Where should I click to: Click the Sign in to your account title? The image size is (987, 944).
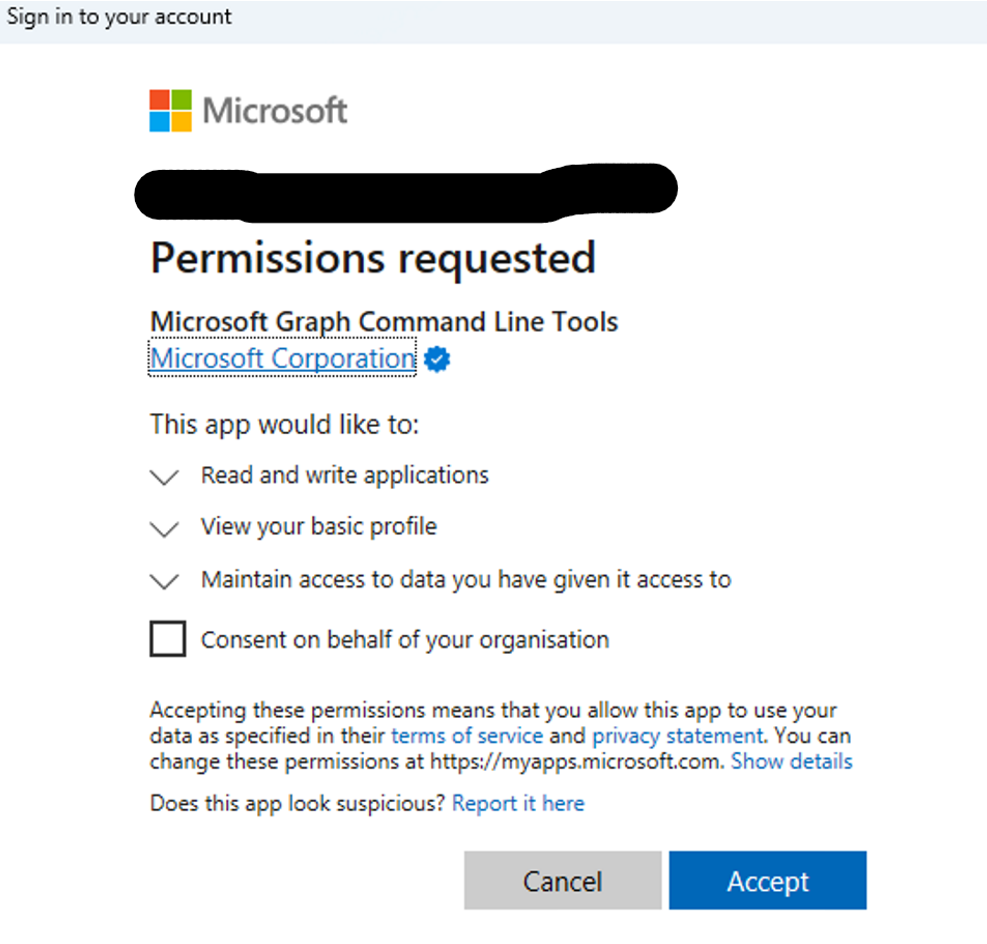pos(119,17)
